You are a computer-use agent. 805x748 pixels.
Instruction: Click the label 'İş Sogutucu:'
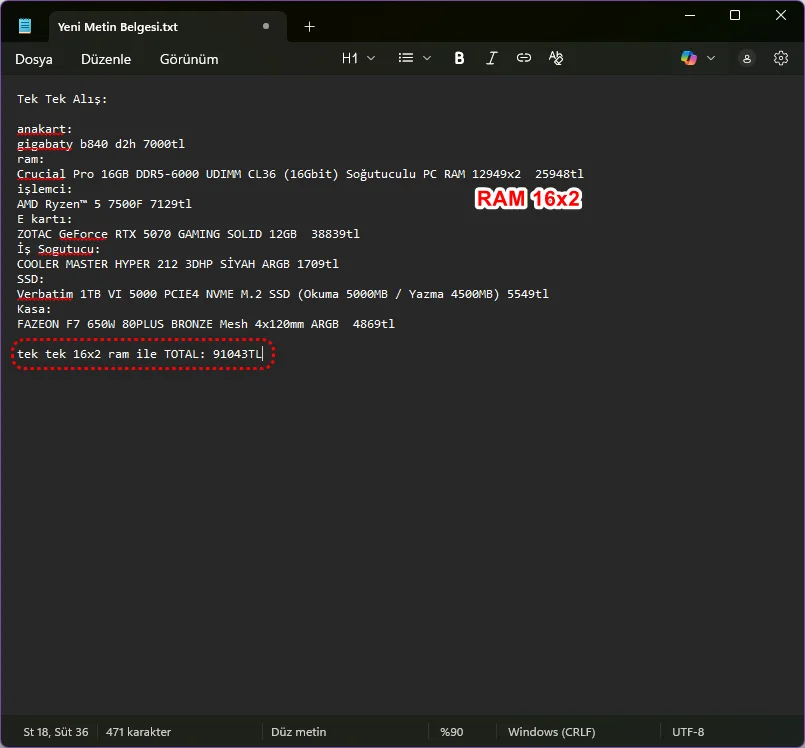[x=59, y=249]
